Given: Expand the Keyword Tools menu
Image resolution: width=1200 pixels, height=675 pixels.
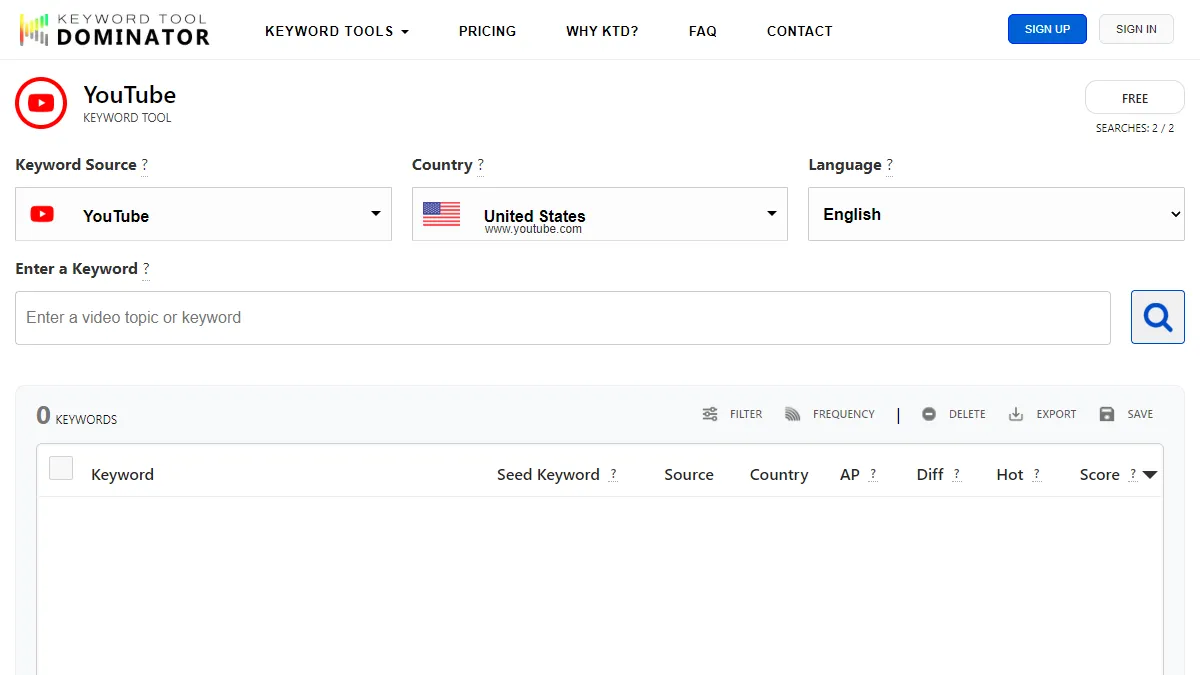Looking at the screenshot, I should (337, 31).
